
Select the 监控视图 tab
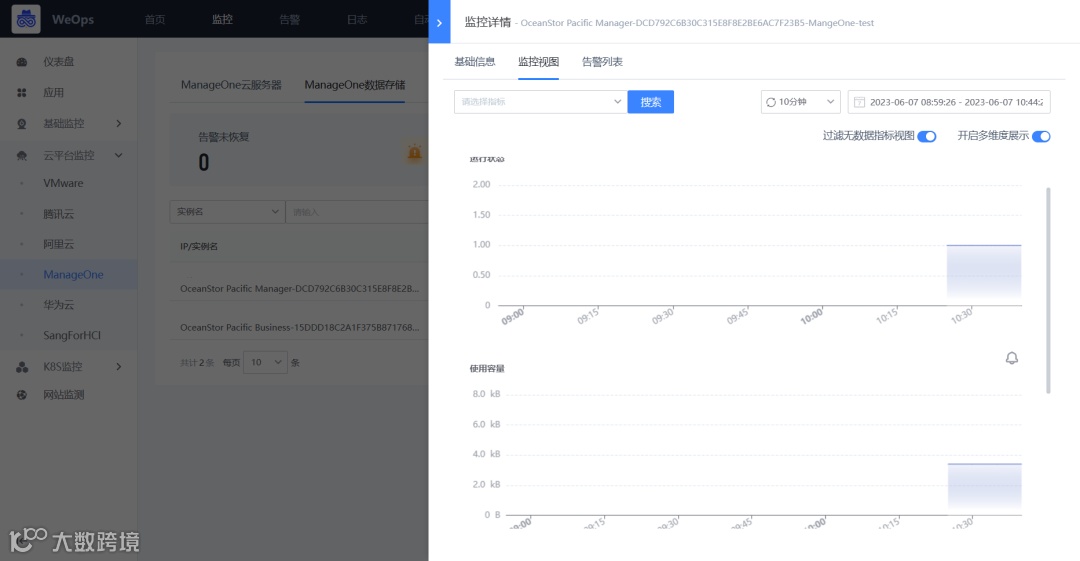point(538,62)
